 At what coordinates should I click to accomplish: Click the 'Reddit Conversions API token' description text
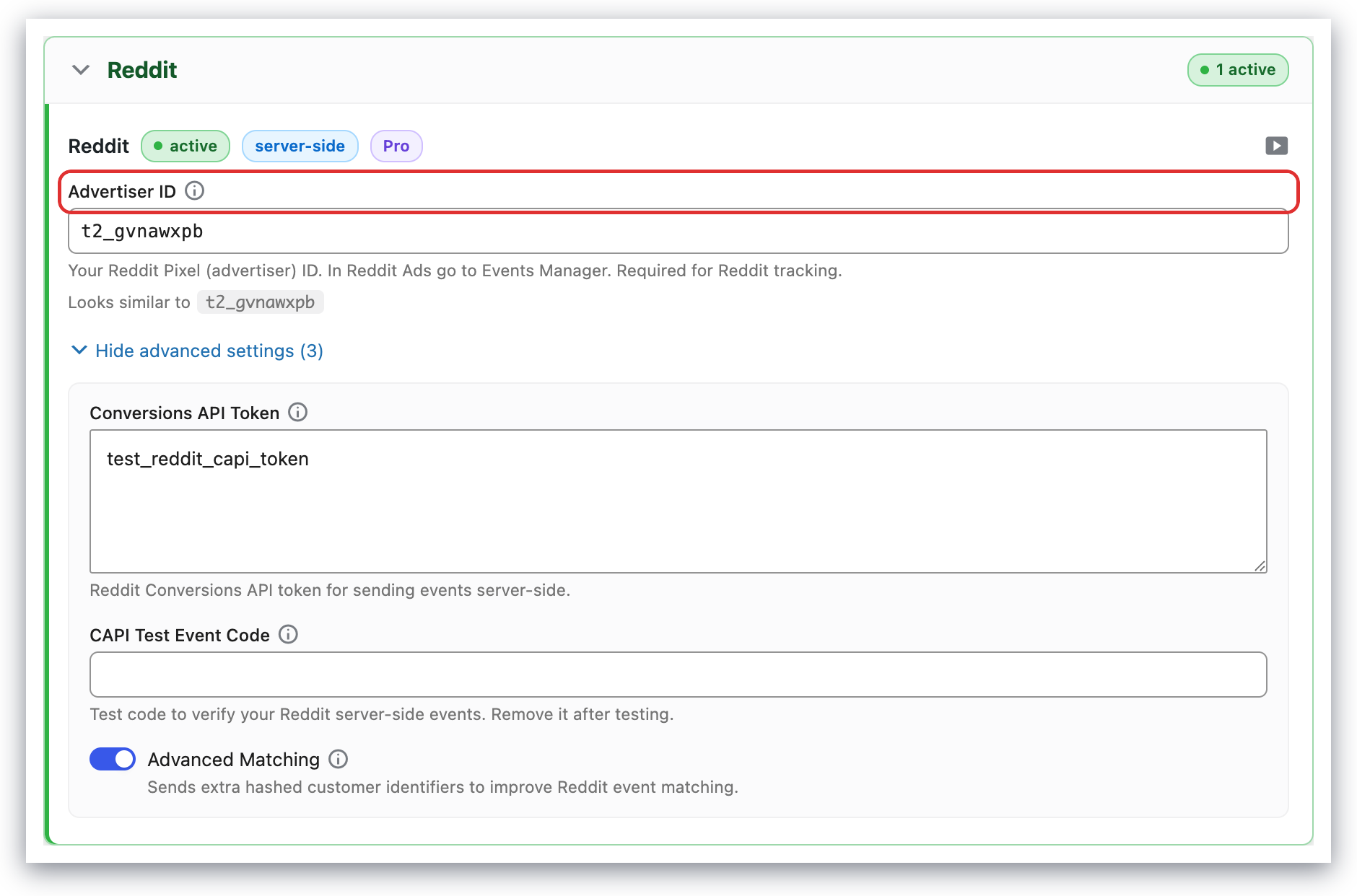click(330, 590)
